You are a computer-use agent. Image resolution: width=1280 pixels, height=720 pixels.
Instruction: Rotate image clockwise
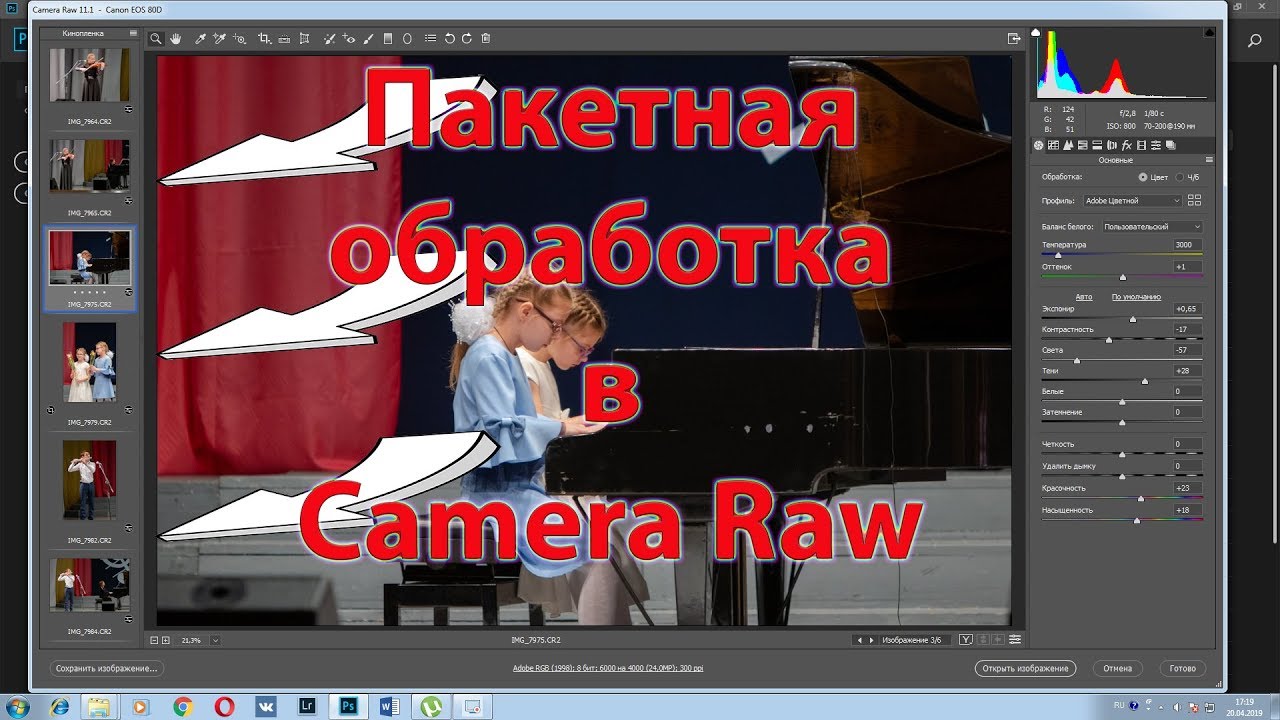pyautogui.click(x=467, y=39)
